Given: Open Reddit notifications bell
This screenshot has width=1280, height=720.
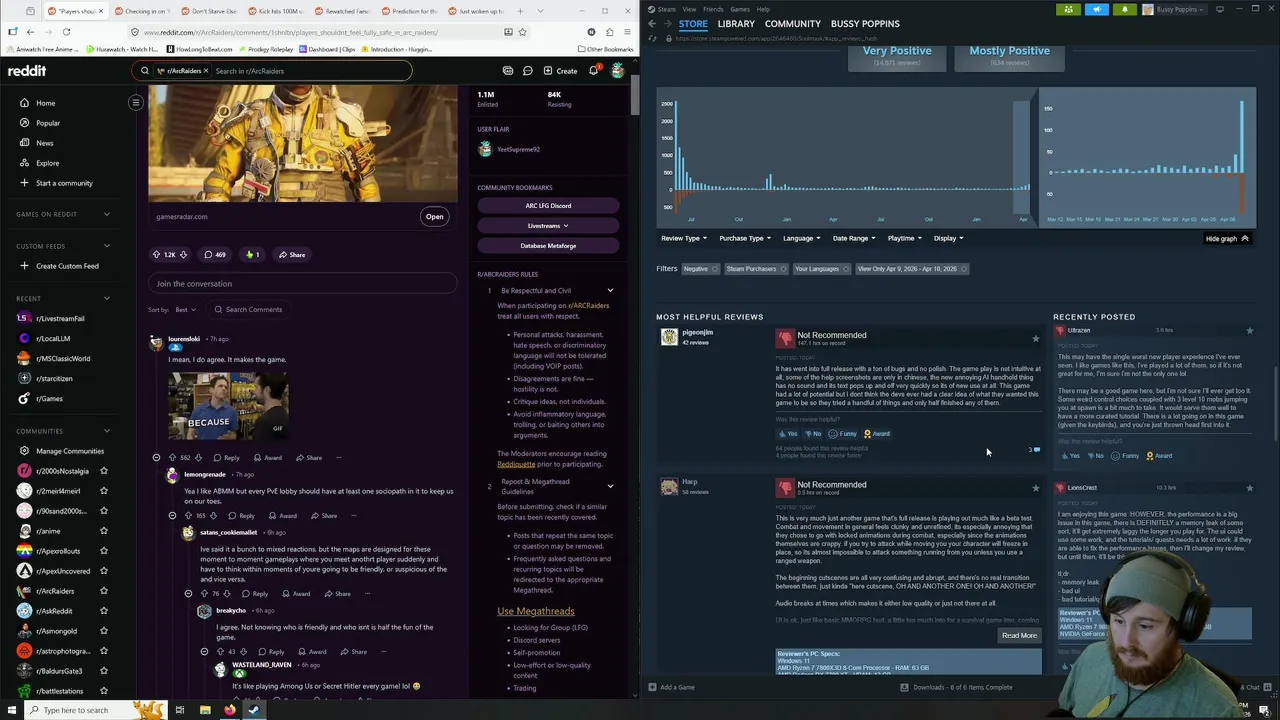Looking at the screenshot, I should point(593,71).
